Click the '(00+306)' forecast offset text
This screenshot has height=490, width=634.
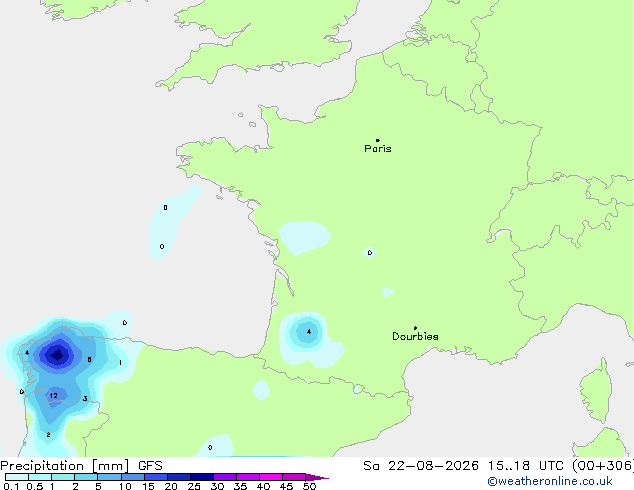click(x=603, y=466)
